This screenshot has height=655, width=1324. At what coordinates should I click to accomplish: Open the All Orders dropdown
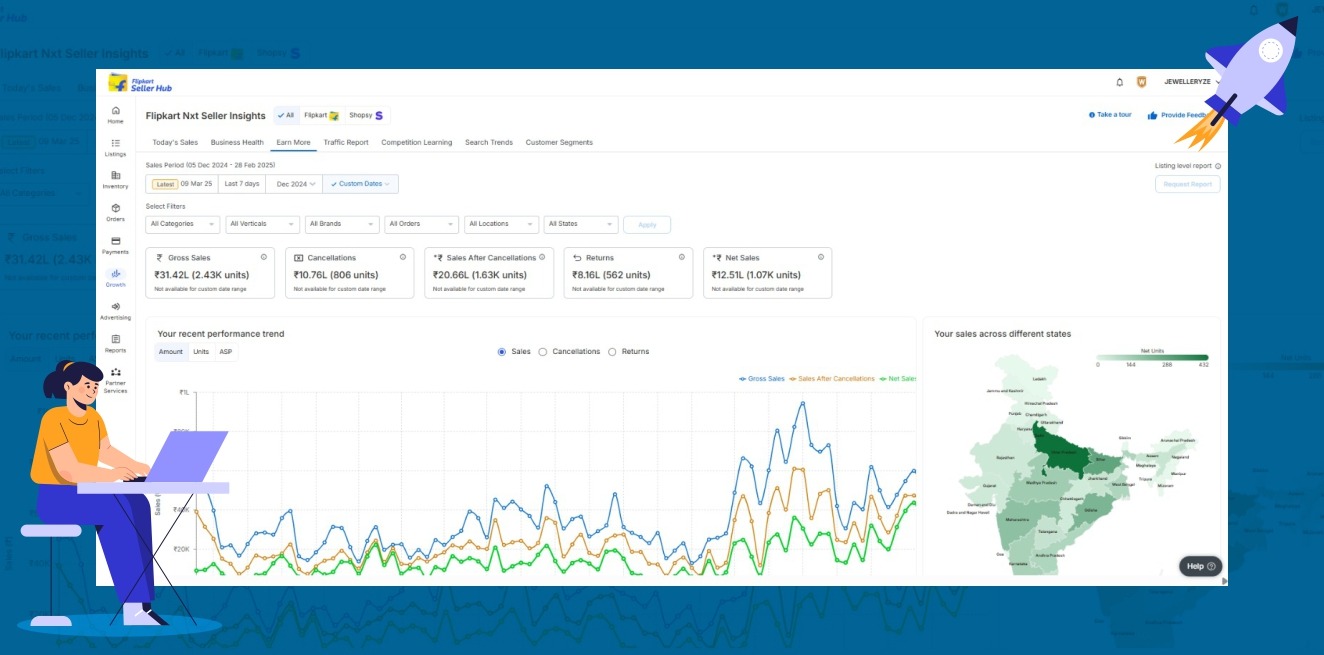[x=422, y=224]
